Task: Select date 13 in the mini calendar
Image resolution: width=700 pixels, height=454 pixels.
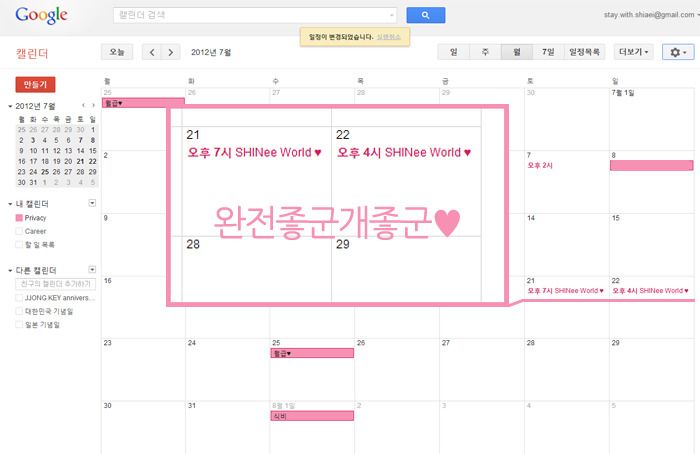Action: (68, 151)
